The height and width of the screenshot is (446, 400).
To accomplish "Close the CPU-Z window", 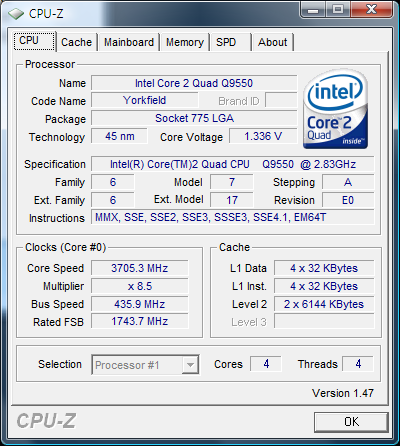I will 371,9.
